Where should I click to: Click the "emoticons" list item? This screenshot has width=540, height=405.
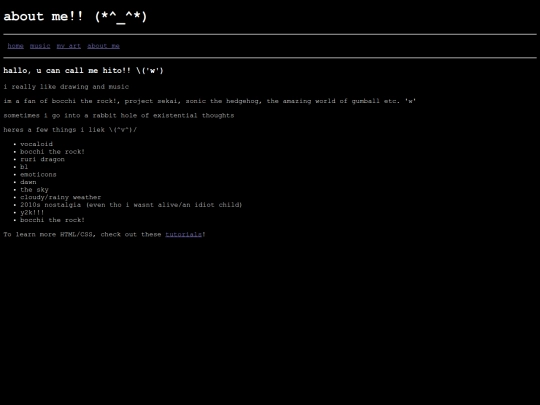[38, 175]
